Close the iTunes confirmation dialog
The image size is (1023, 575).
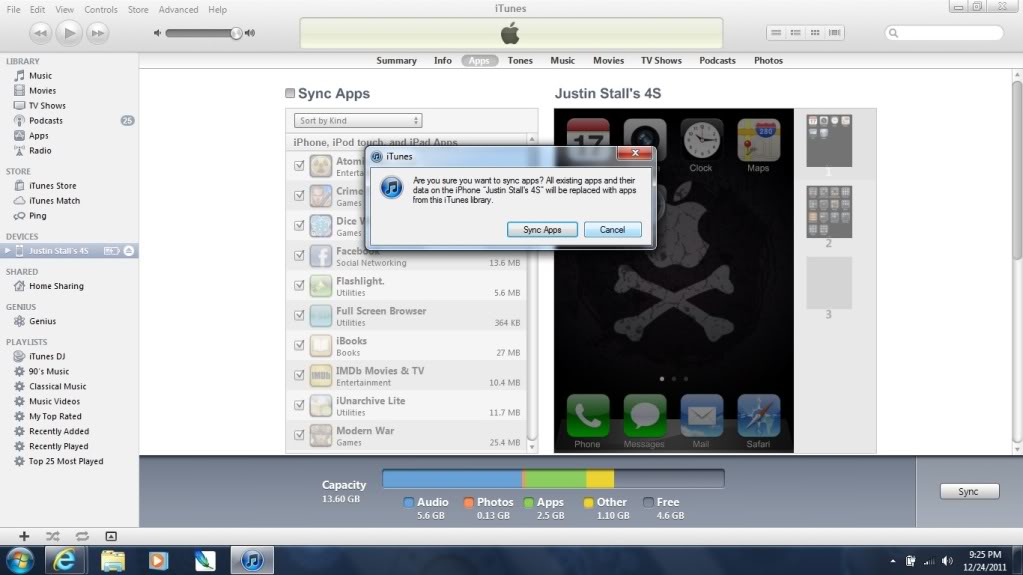pyautogui.click(x=635, y=153)
